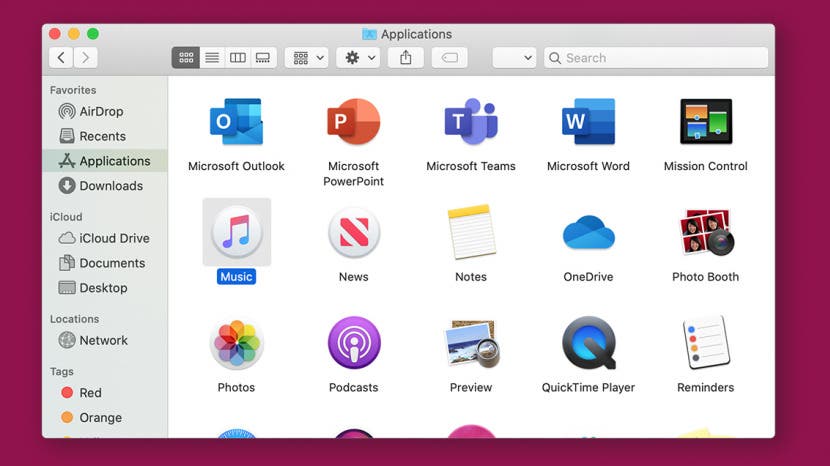Select the Preview app icon
Screen dimensions: 830x466
[x=471, y=343]
